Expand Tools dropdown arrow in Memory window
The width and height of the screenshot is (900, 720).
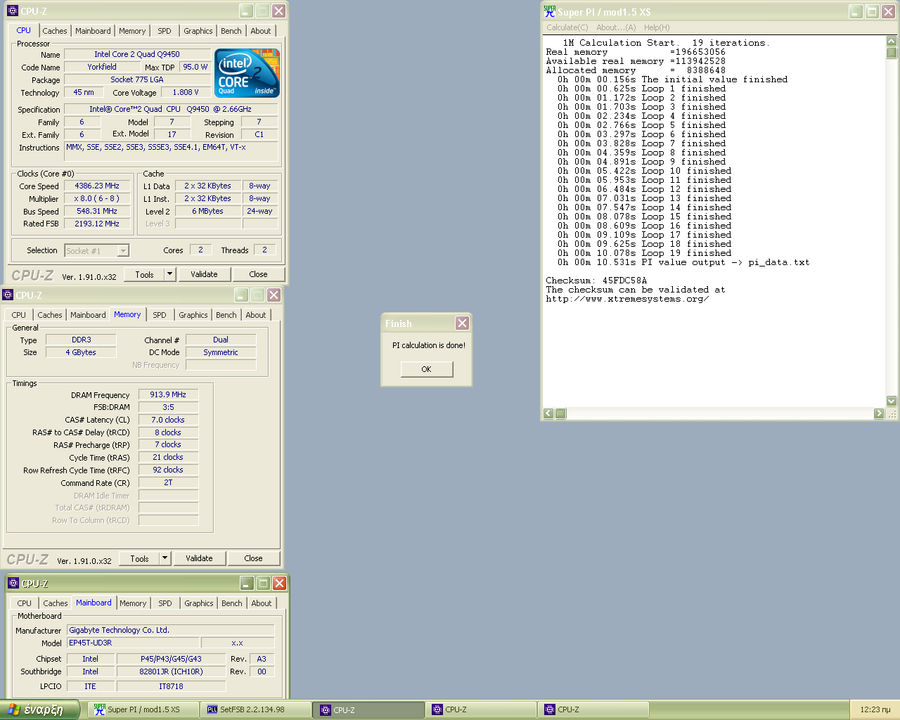pos(165,558)
